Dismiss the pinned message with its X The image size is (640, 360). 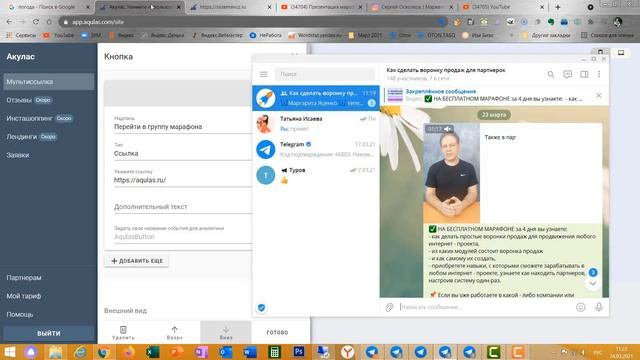pyautogui.click(x=599, y=96)
